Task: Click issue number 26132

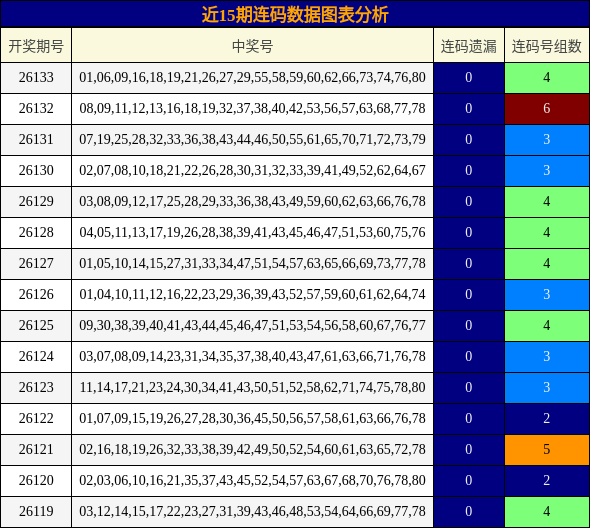Action: point(36,108)
